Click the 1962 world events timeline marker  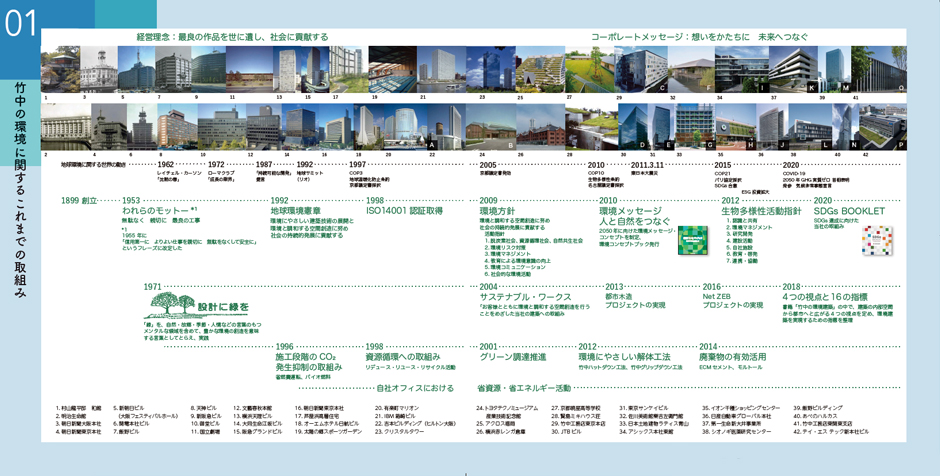pos(165,164)
